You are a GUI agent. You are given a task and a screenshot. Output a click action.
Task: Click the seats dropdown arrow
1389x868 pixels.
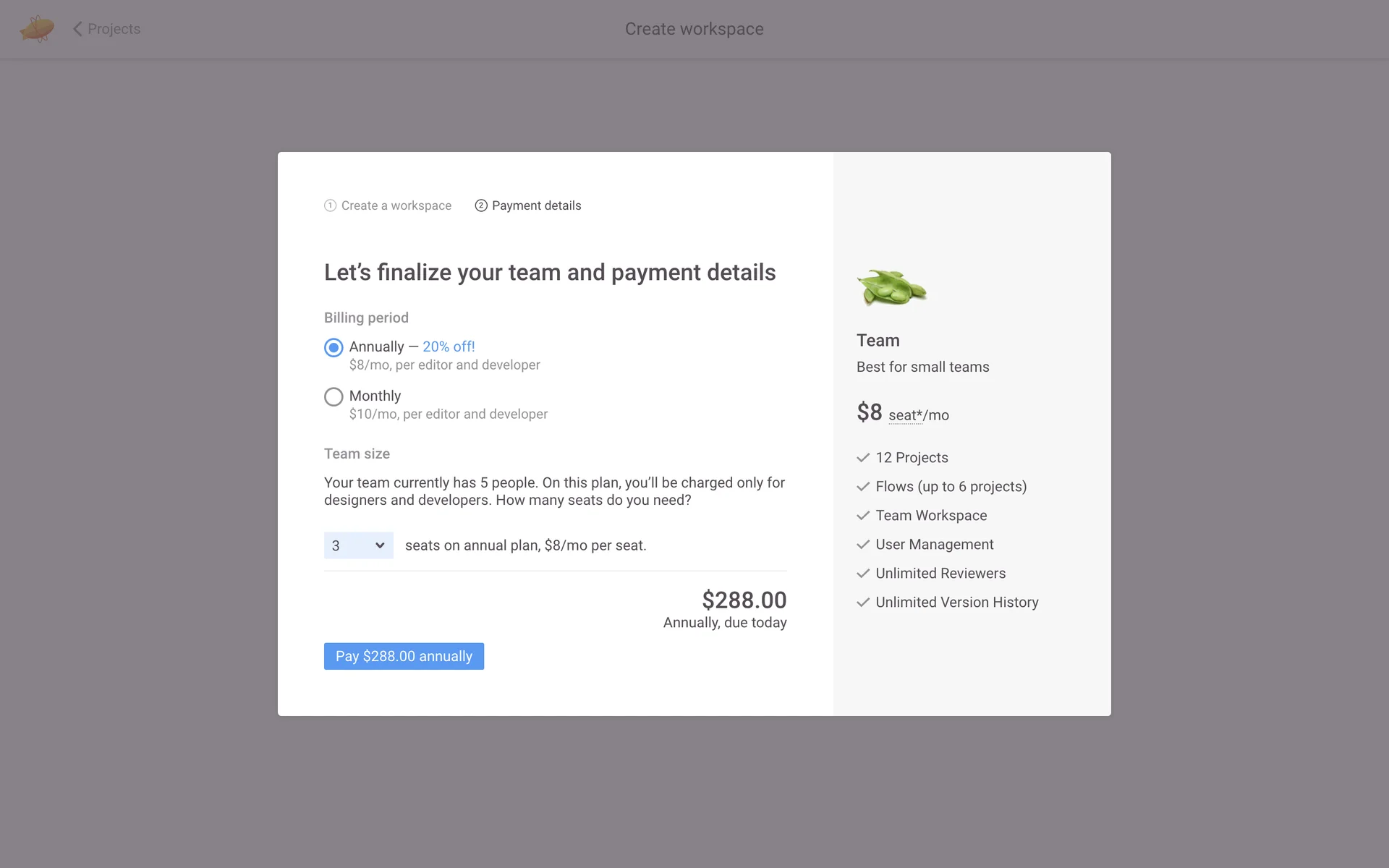380,545
